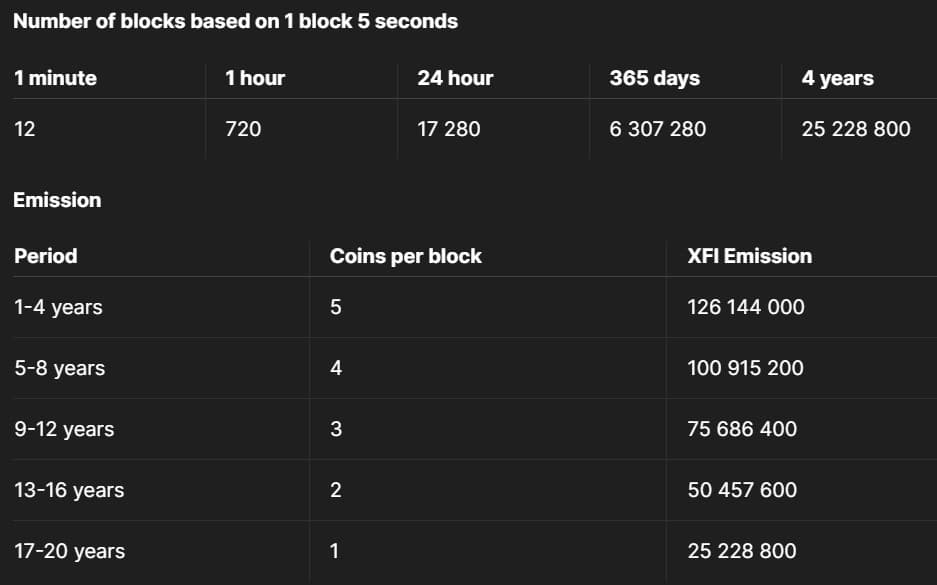Click the '1 hour' column header
Image resolution: width=937 pixels, height=585 pixels.
click(255, 78)
